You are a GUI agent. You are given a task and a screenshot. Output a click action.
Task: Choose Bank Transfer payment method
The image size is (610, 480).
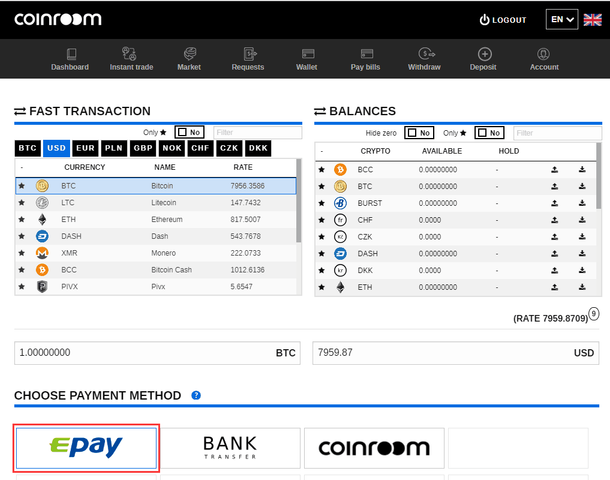[x=230, y=448]
